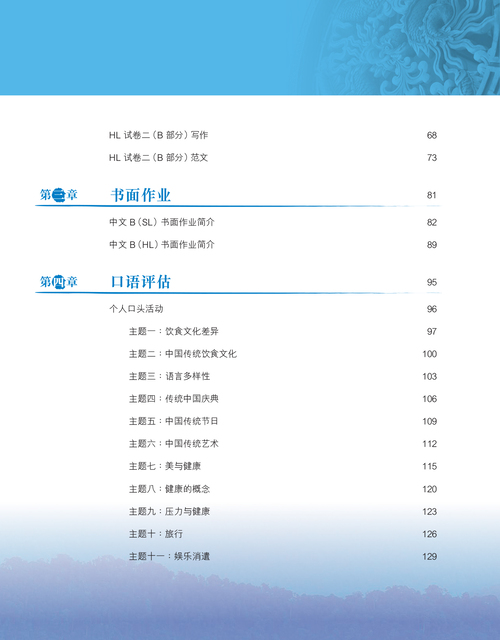Screen dimensions: 500x640
Task: Open 主题十一：娱乐消遣
Action: [x=169, y=556]
